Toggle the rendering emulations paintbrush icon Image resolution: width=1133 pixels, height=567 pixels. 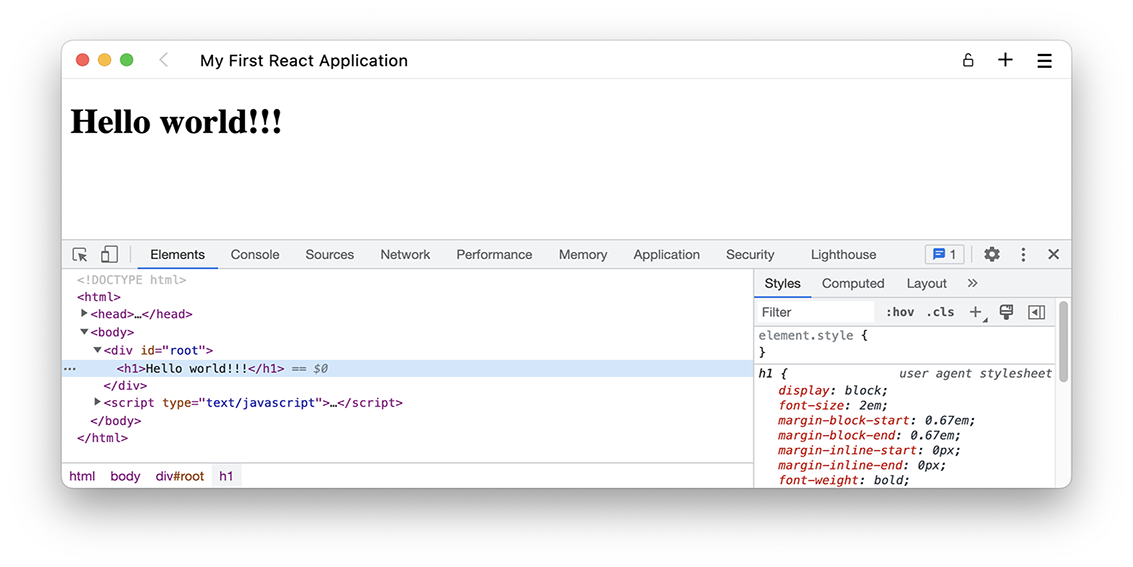(x=1006, y=312)
